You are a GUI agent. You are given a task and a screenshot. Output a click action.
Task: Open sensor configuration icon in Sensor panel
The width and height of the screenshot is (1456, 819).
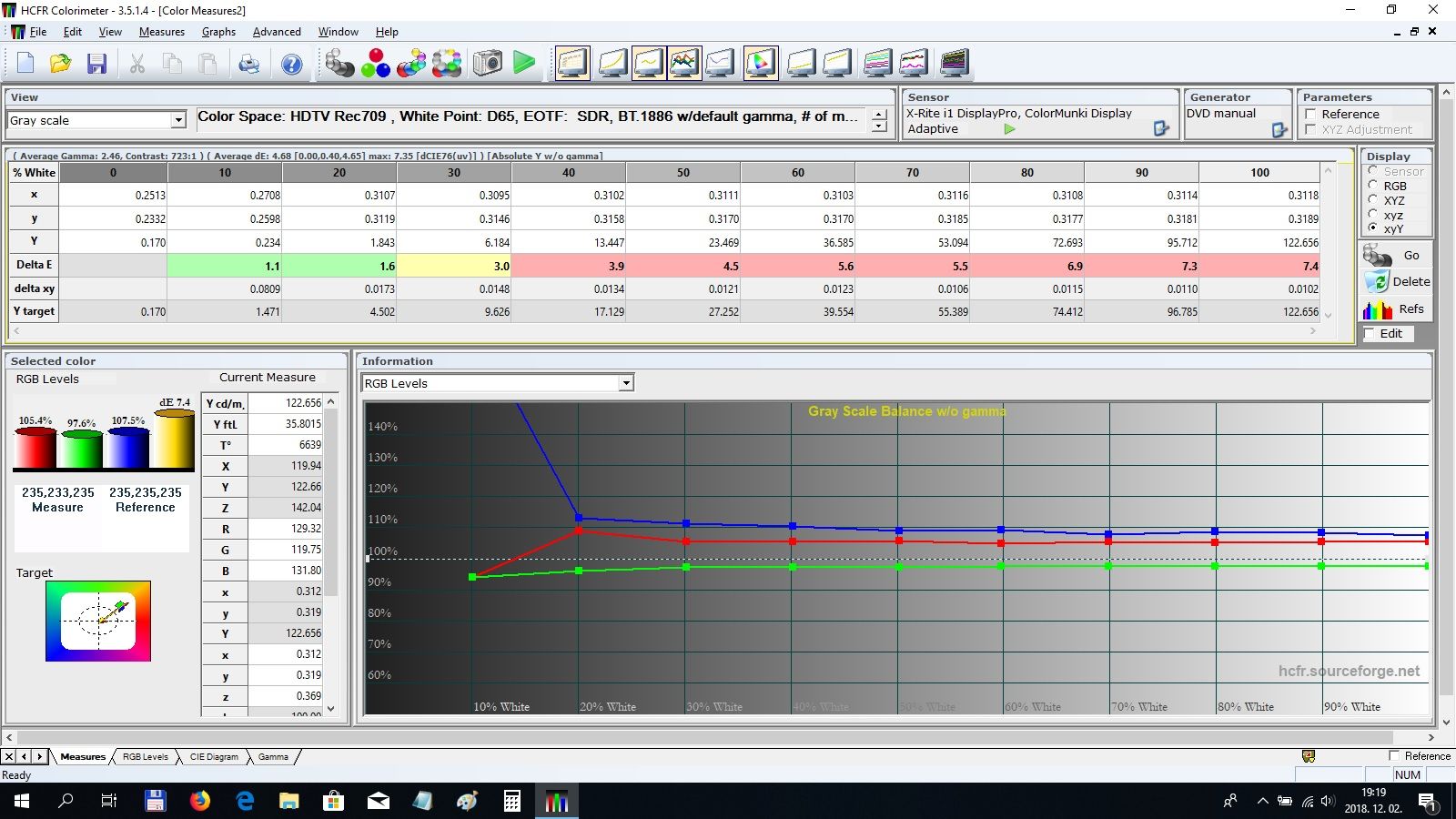point(1161,128)
